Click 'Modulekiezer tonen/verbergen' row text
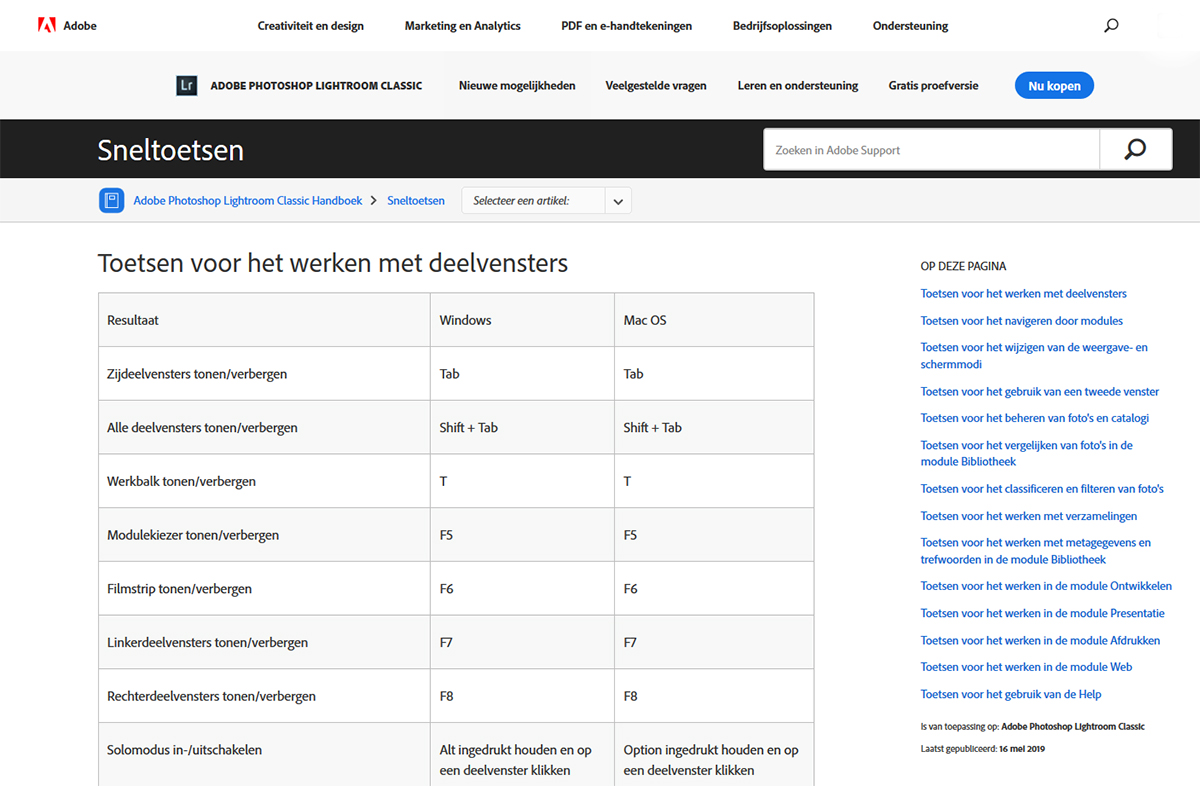Image resolution: width=1200 pixels, height=786 pixels. 193,535
